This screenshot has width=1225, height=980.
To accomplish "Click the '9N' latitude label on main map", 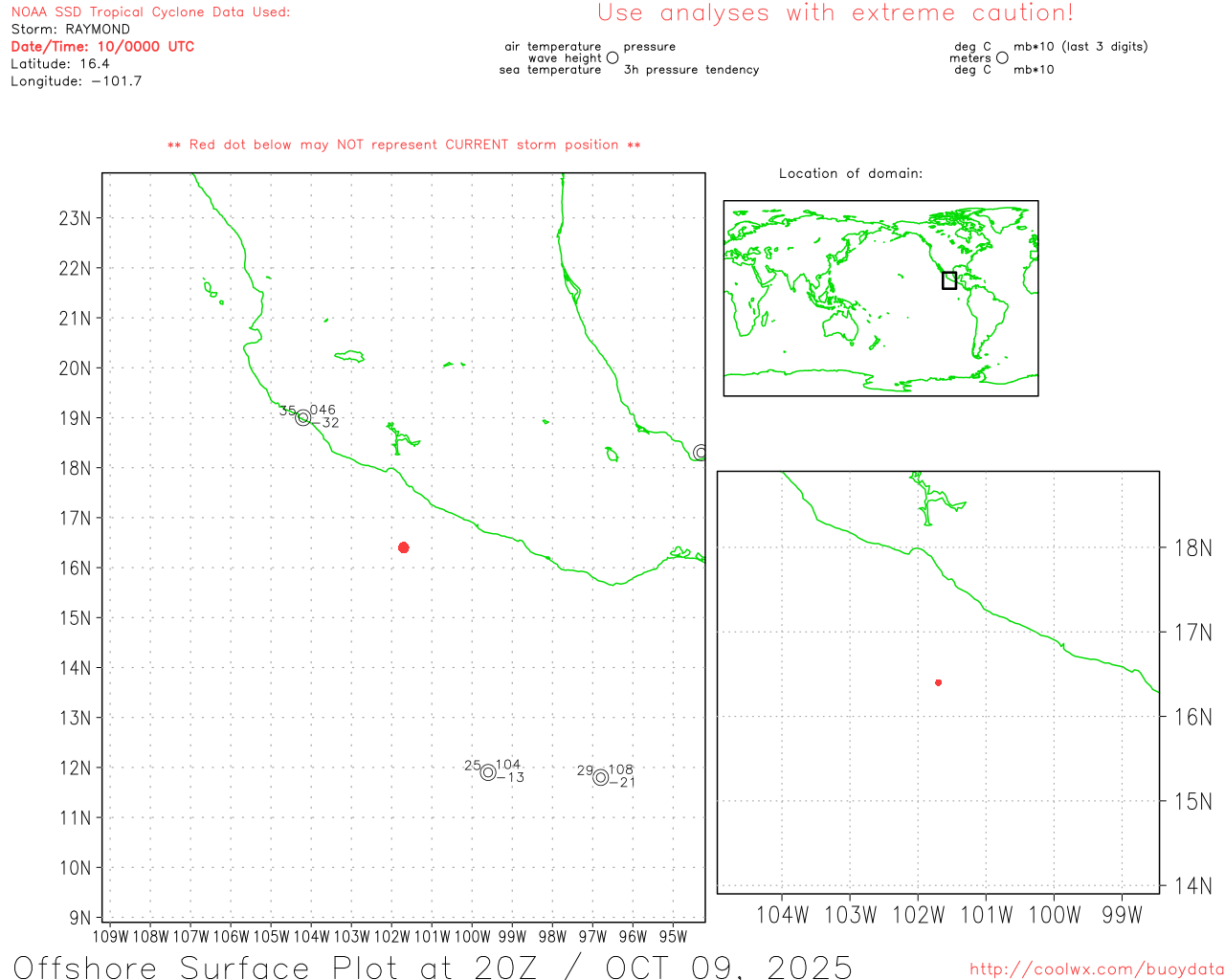I will coord(80,918).
